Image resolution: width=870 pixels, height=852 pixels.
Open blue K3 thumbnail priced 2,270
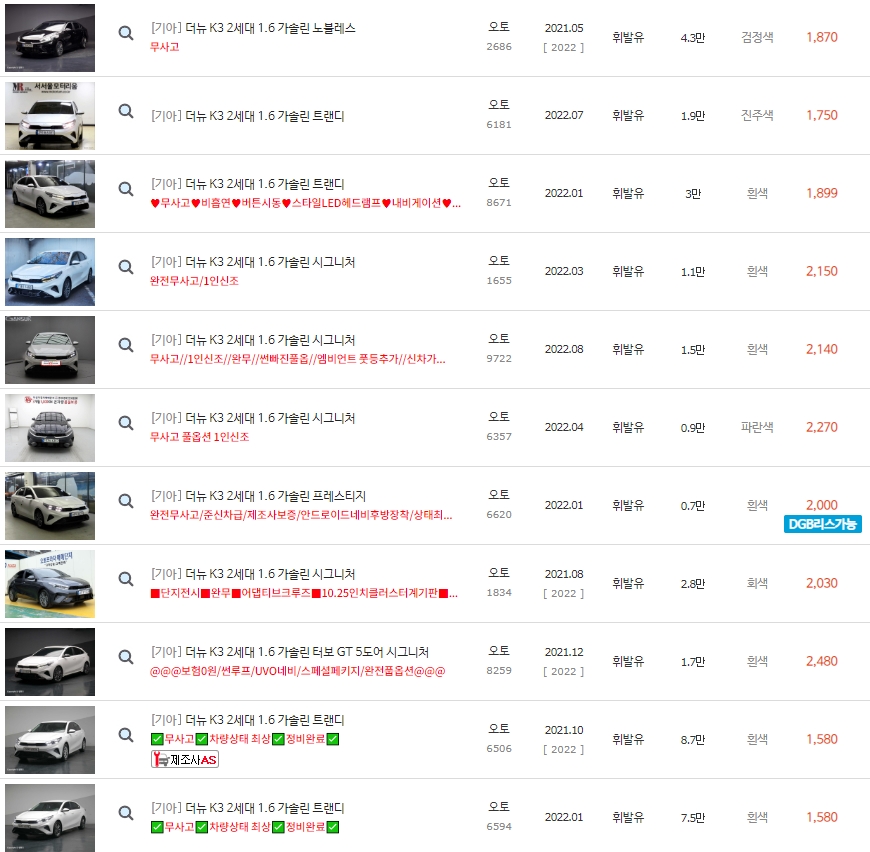pos(50,428)
